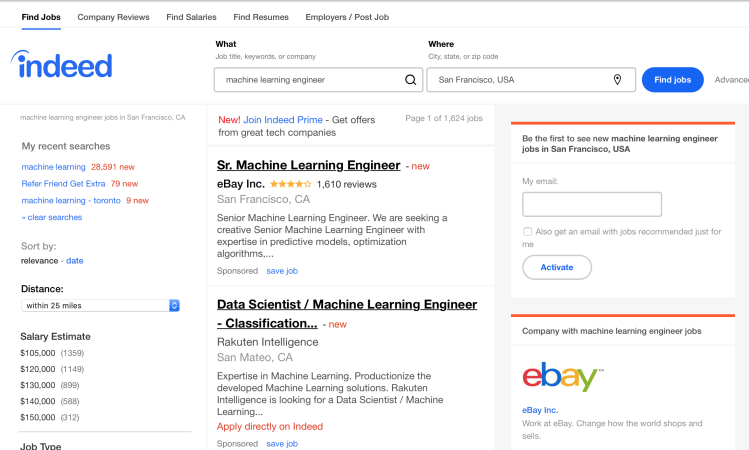Focus the My email input field
Viewport: 749px width, 450px height.
(592, 204)
